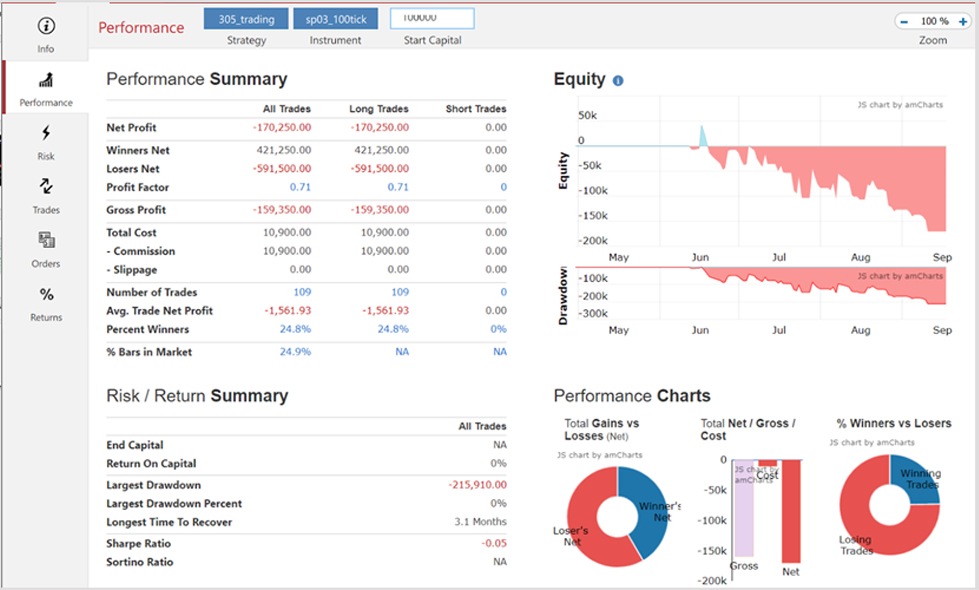The width and height of the screenshot is (979, 590).
Task: Click the Profit Factor row label
Action: click(137, 187)
